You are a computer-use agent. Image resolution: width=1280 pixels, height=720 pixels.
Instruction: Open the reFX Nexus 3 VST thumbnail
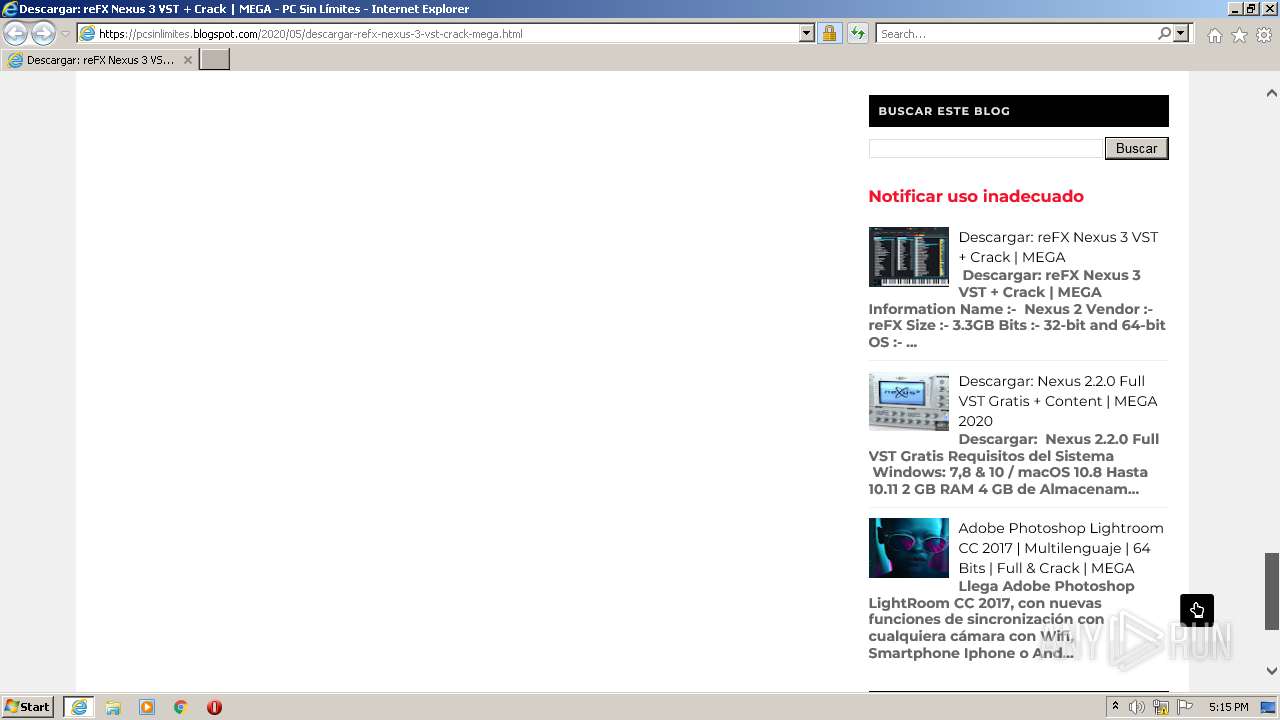click(x=908, y=257)
